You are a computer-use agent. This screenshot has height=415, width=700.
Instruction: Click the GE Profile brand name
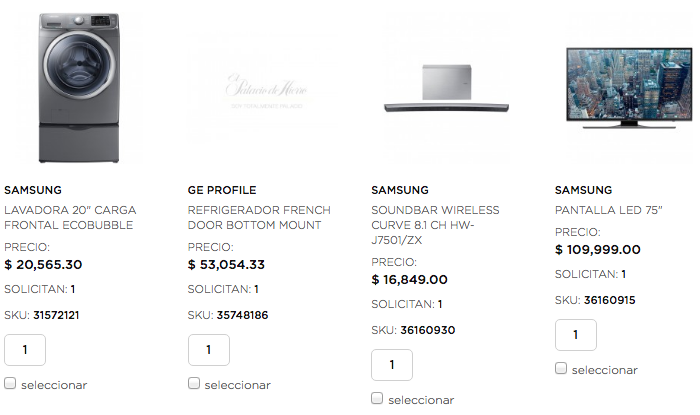(x=222, y=190)
